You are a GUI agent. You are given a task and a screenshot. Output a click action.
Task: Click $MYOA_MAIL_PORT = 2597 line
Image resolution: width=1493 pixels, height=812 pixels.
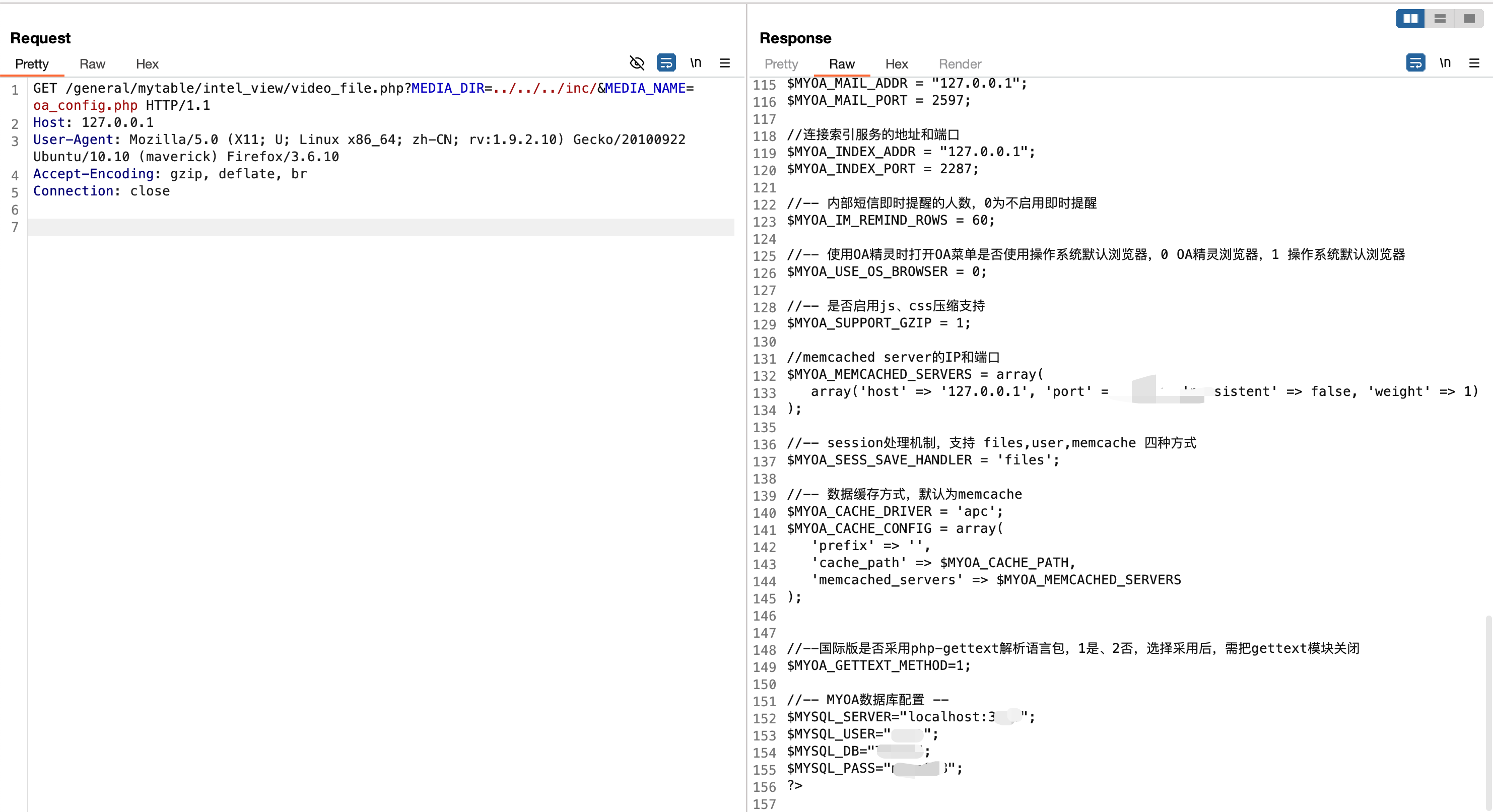click(x=878, y=100)
